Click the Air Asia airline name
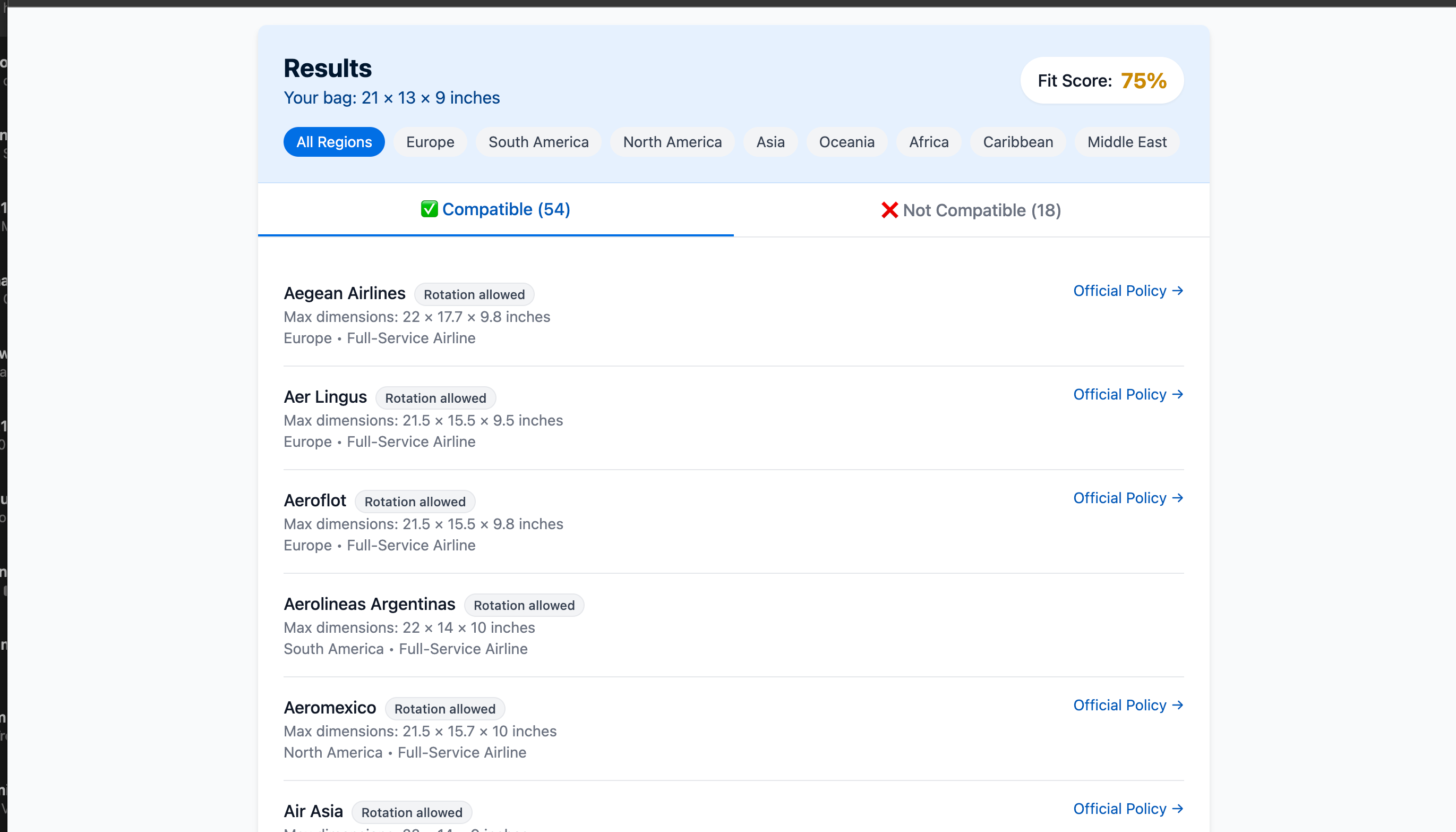The width and height of the screenshot is (1456, 832). (x=313, y=811)
